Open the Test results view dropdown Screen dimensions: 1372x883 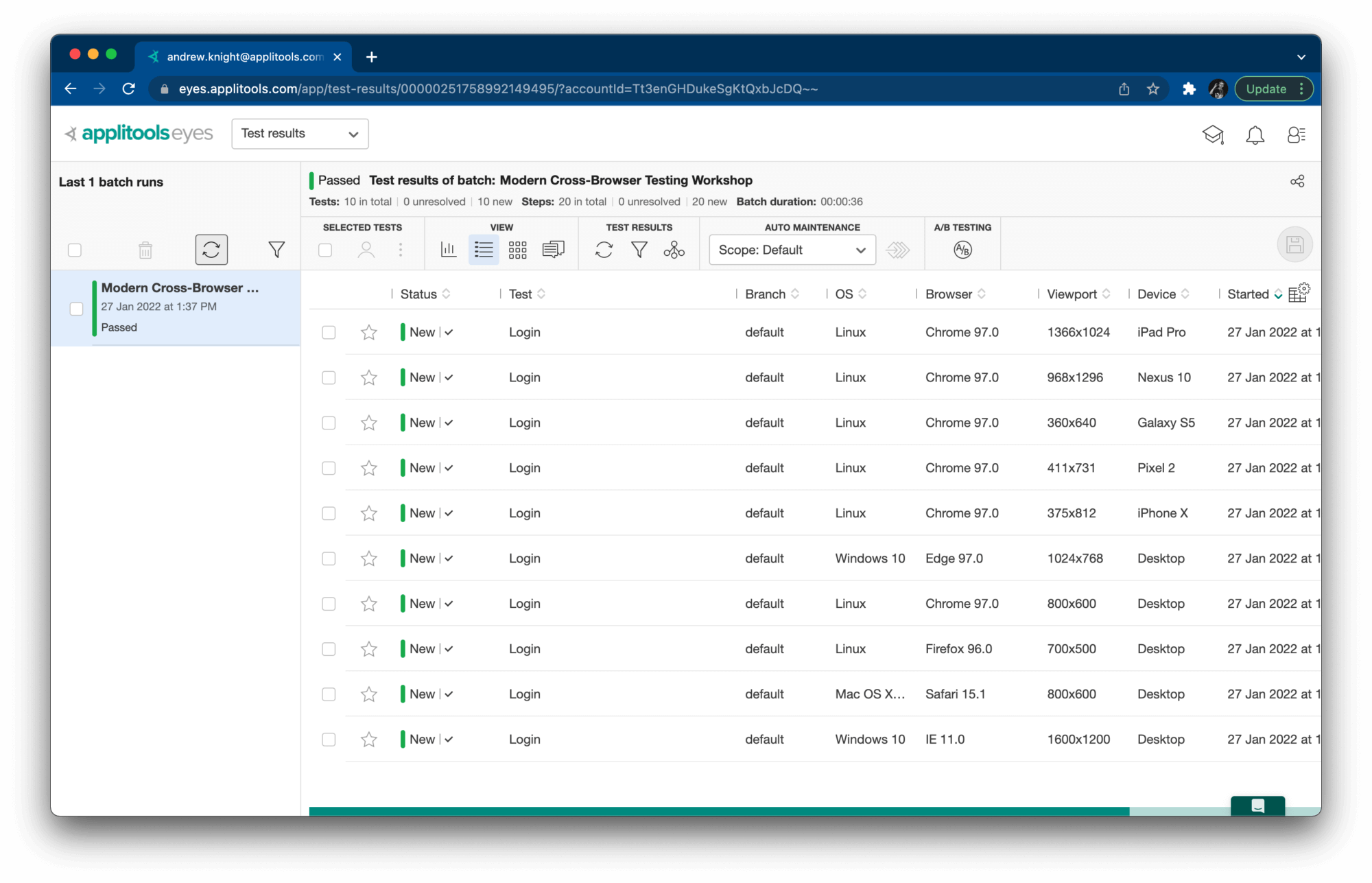(x=300, y=133)
